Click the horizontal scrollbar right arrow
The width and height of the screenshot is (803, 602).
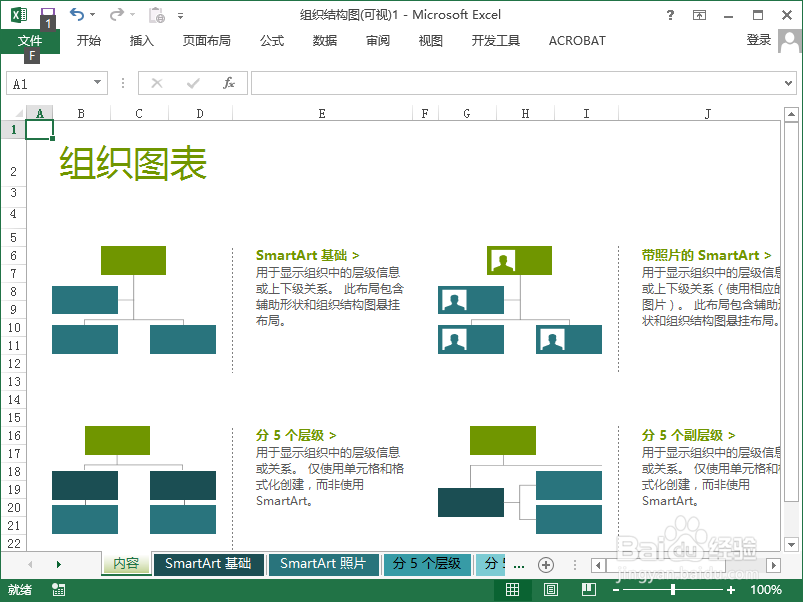point(773,565)
